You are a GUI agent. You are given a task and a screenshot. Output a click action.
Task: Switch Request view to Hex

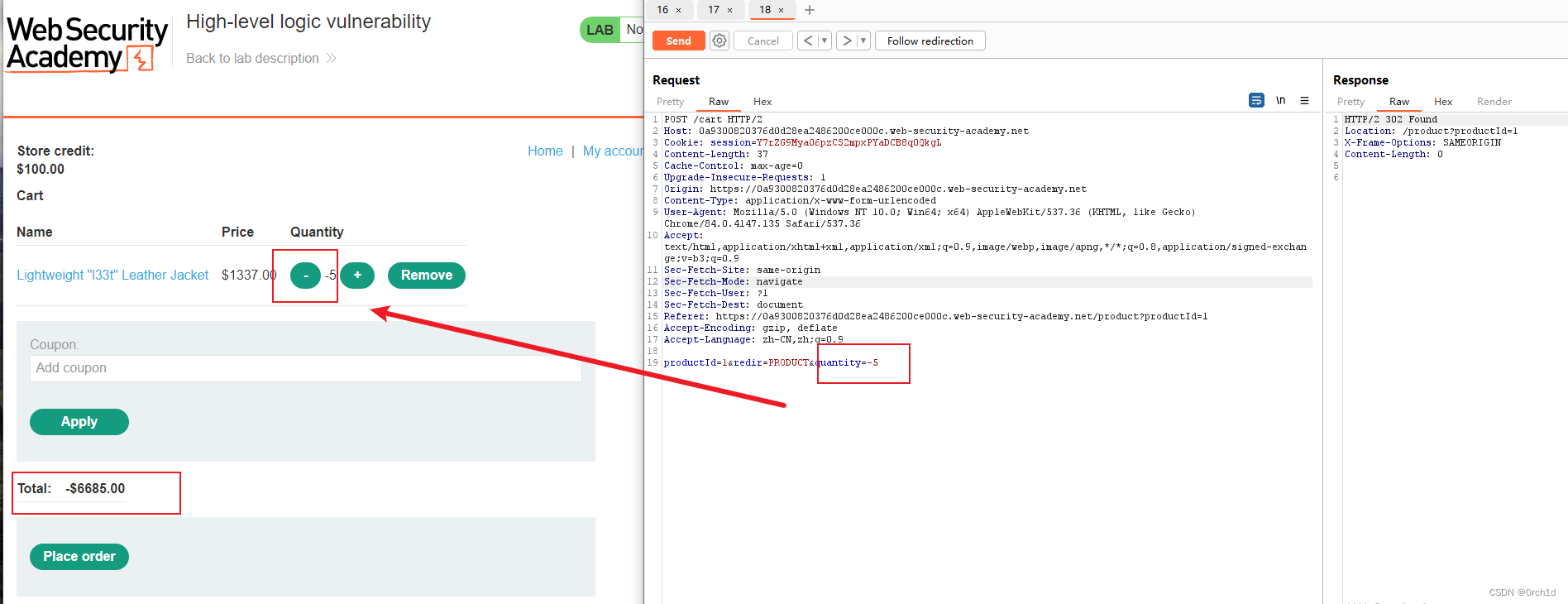coord(762,102)
